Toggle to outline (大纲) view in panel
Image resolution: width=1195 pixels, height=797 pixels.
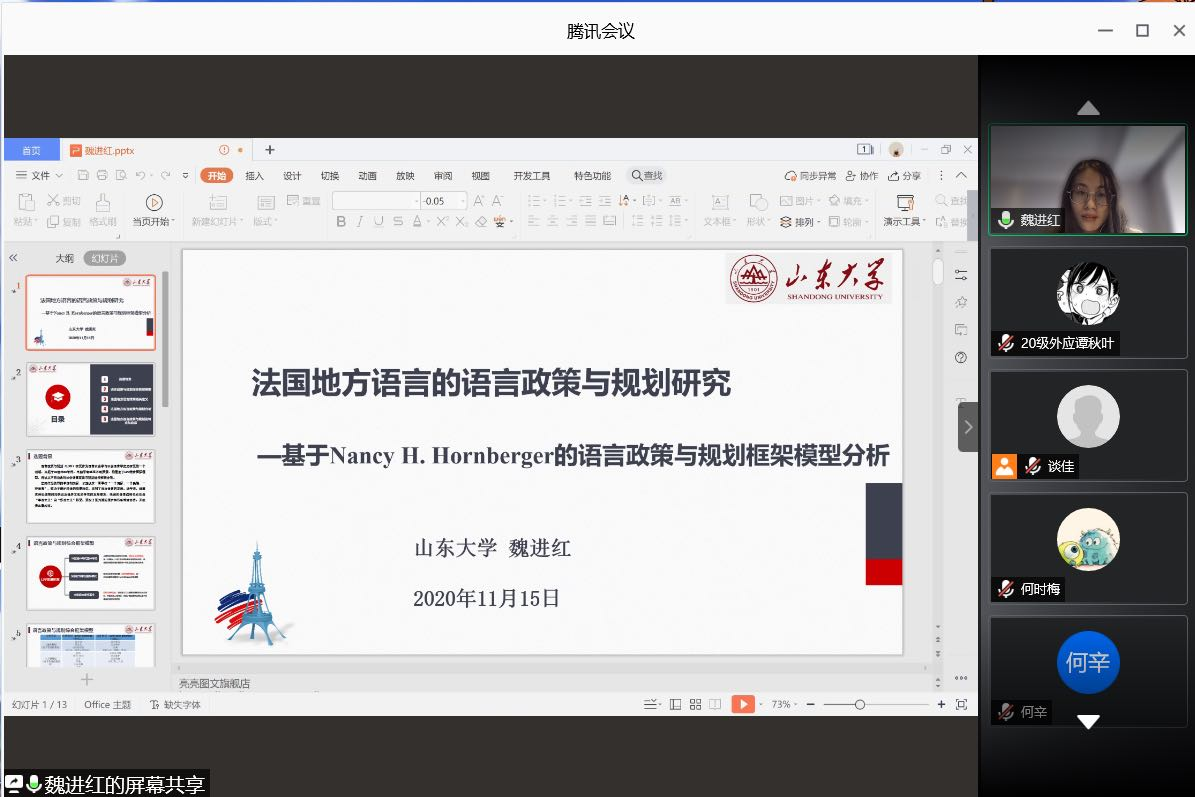click(x=64, y=258)
